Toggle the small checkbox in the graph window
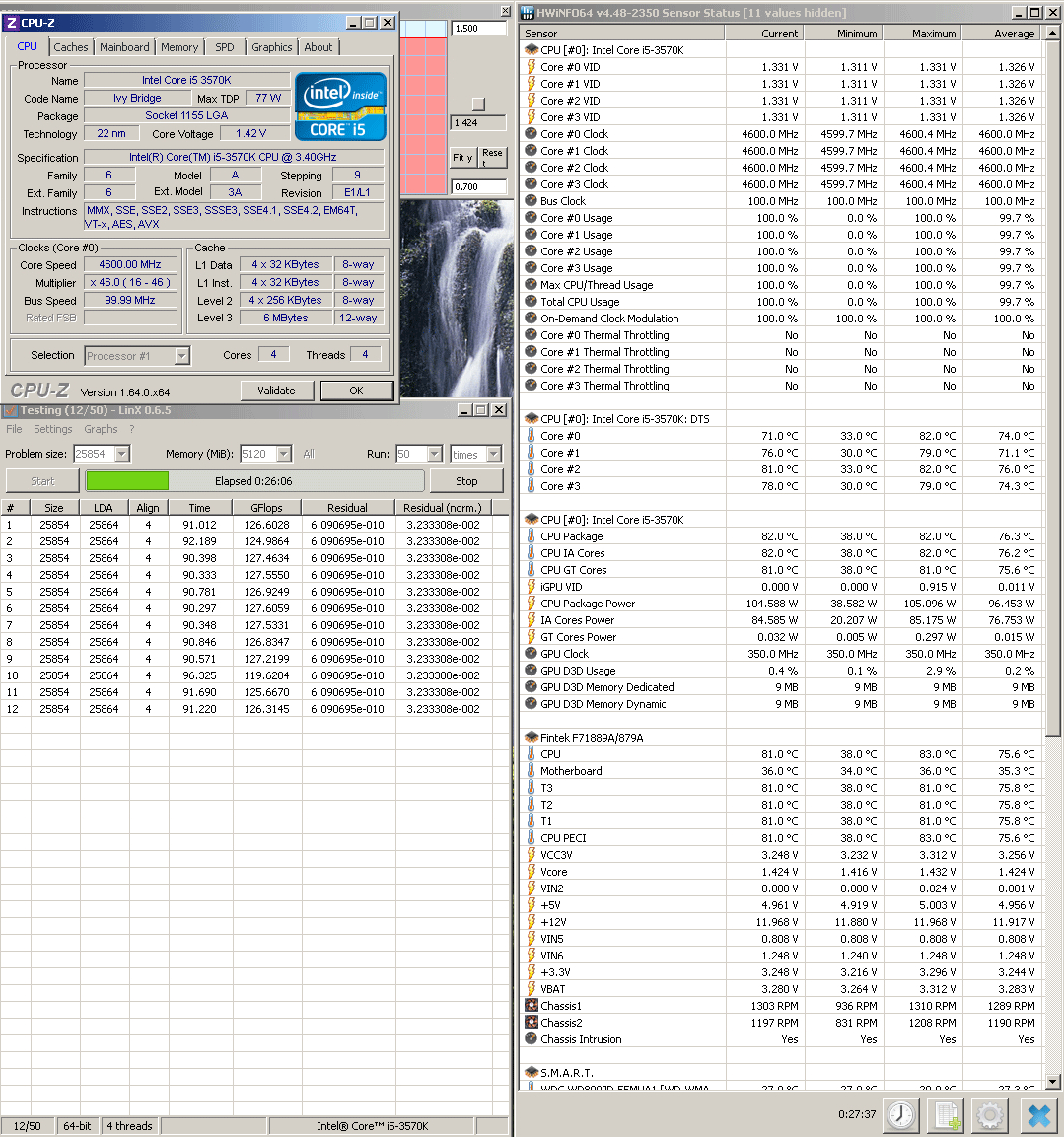 (x=478, y=104)
